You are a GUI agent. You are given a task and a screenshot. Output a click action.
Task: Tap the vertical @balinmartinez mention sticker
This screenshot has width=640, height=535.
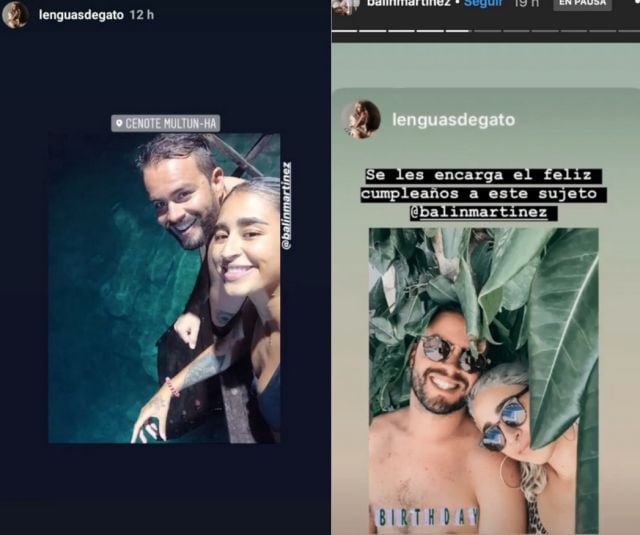[x=287, y=206]
